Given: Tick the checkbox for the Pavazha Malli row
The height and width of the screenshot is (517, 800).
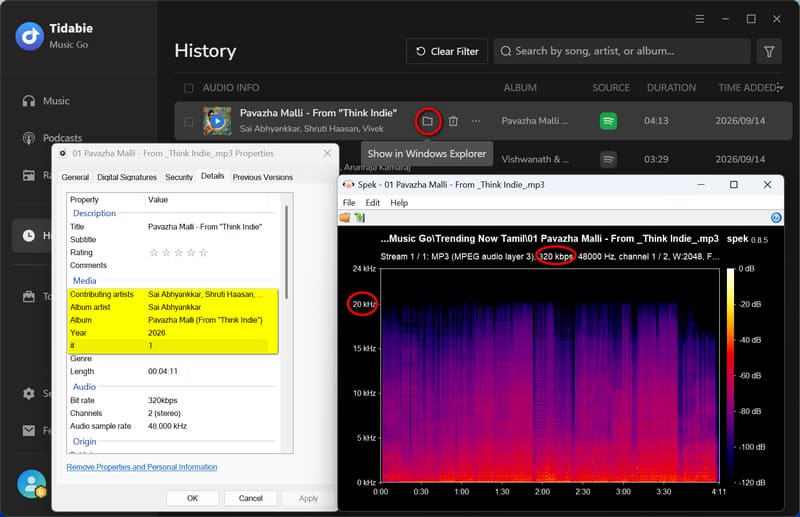Looking at the screenshot, I should (x=188, y=121).
